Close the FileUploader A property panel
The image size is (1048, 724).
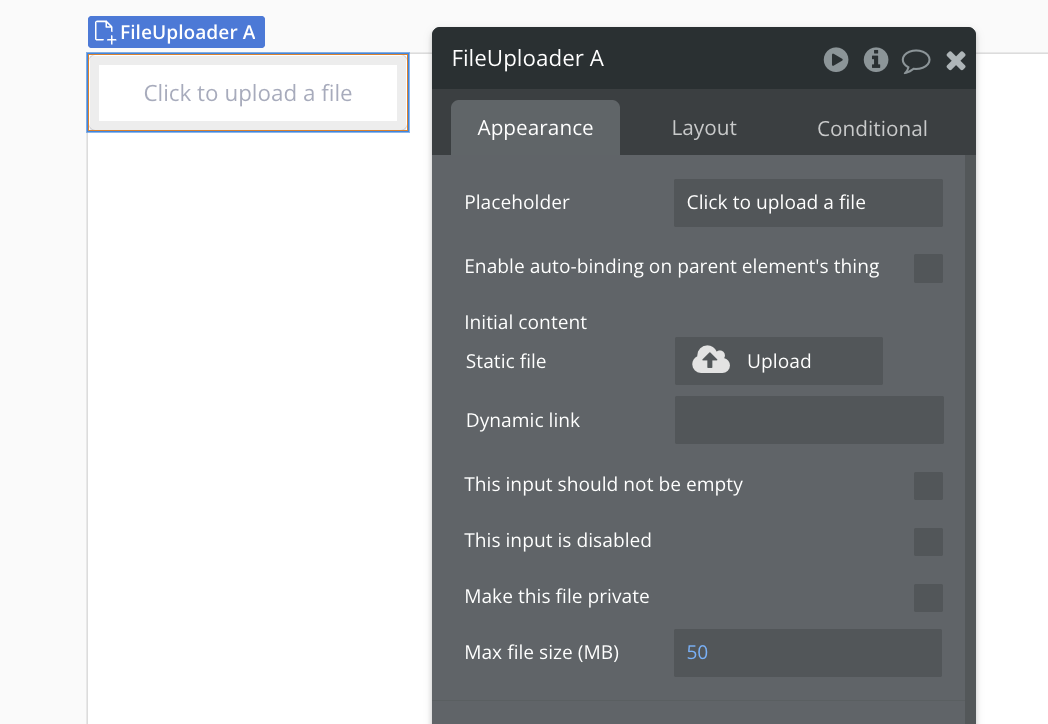[956, 61]
